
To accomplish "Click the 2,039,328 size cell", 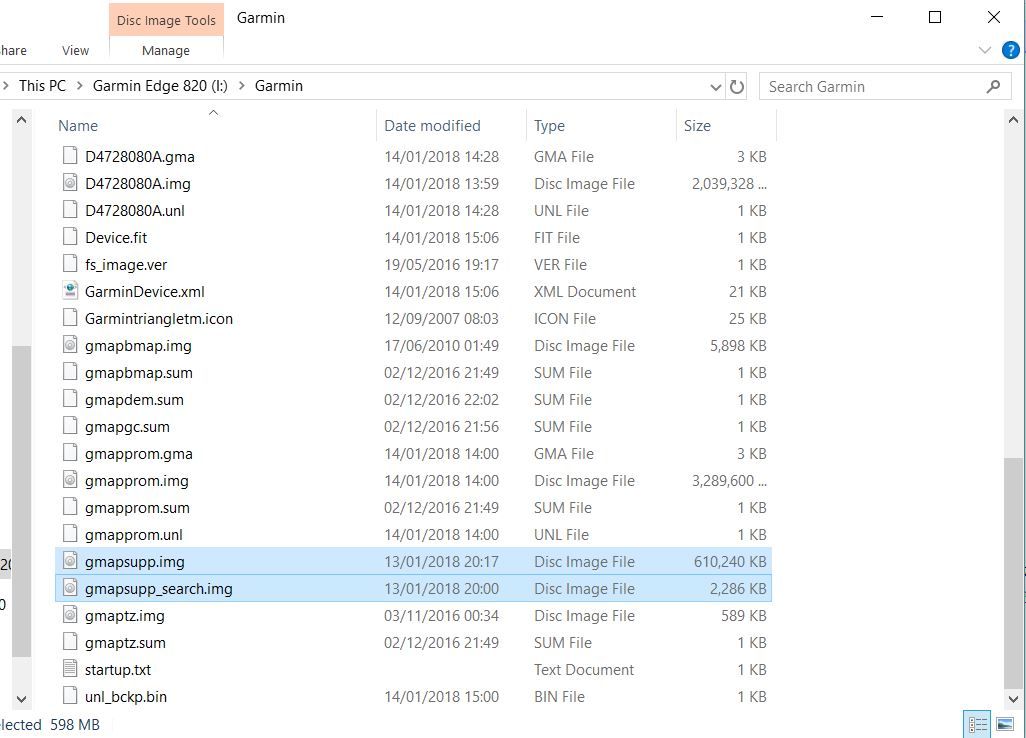I will pos(730,184).
